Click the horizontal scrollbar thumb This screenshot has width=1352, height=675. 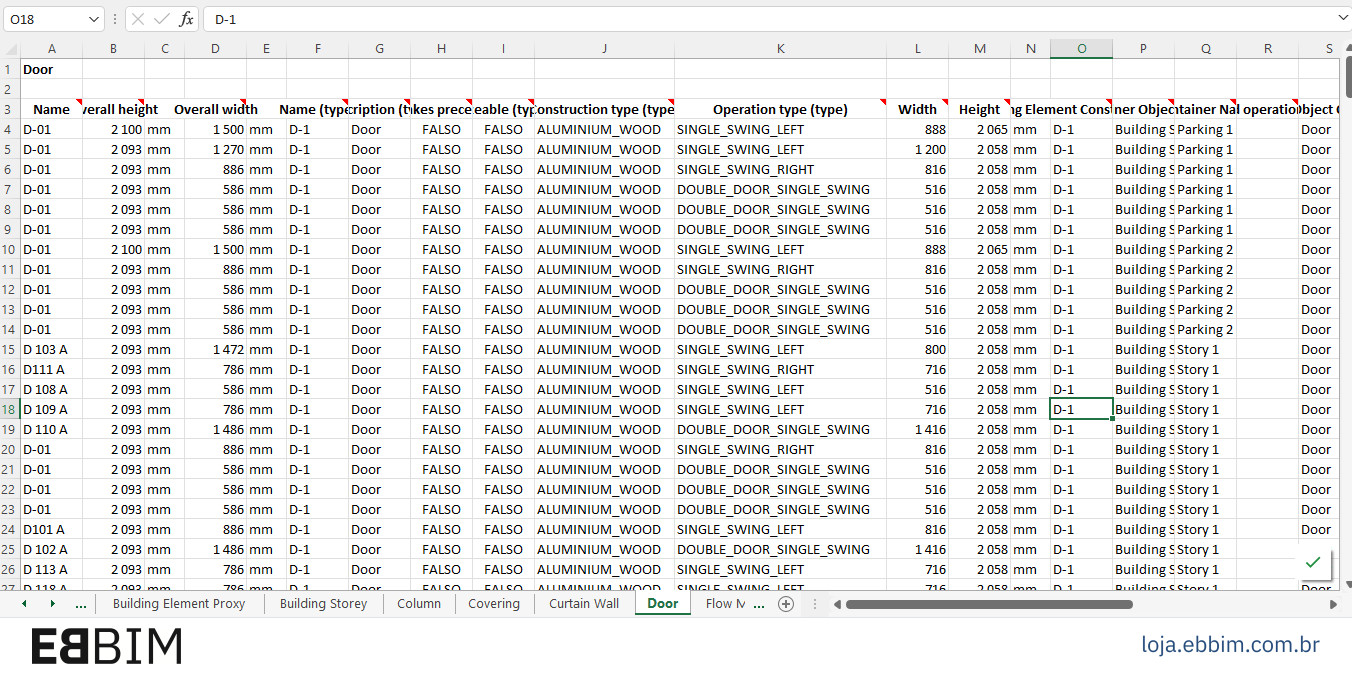(989, 604)
